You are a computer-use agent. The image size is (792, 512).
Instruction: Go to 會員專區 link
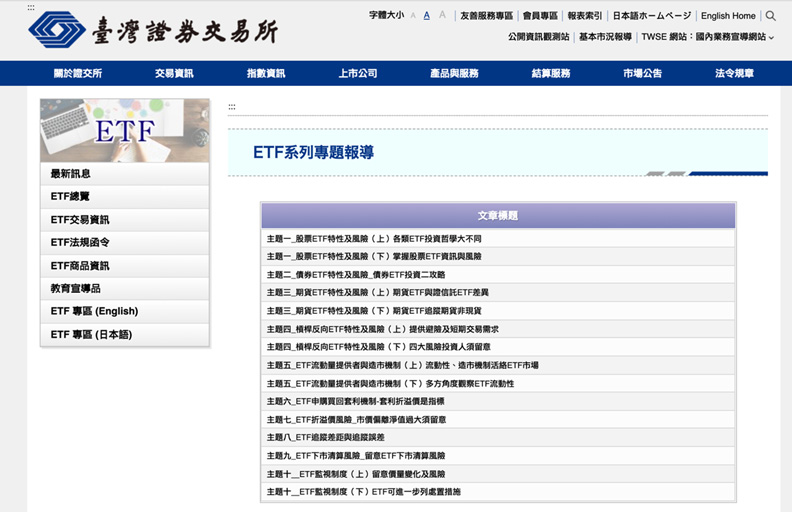click(540, 16)
